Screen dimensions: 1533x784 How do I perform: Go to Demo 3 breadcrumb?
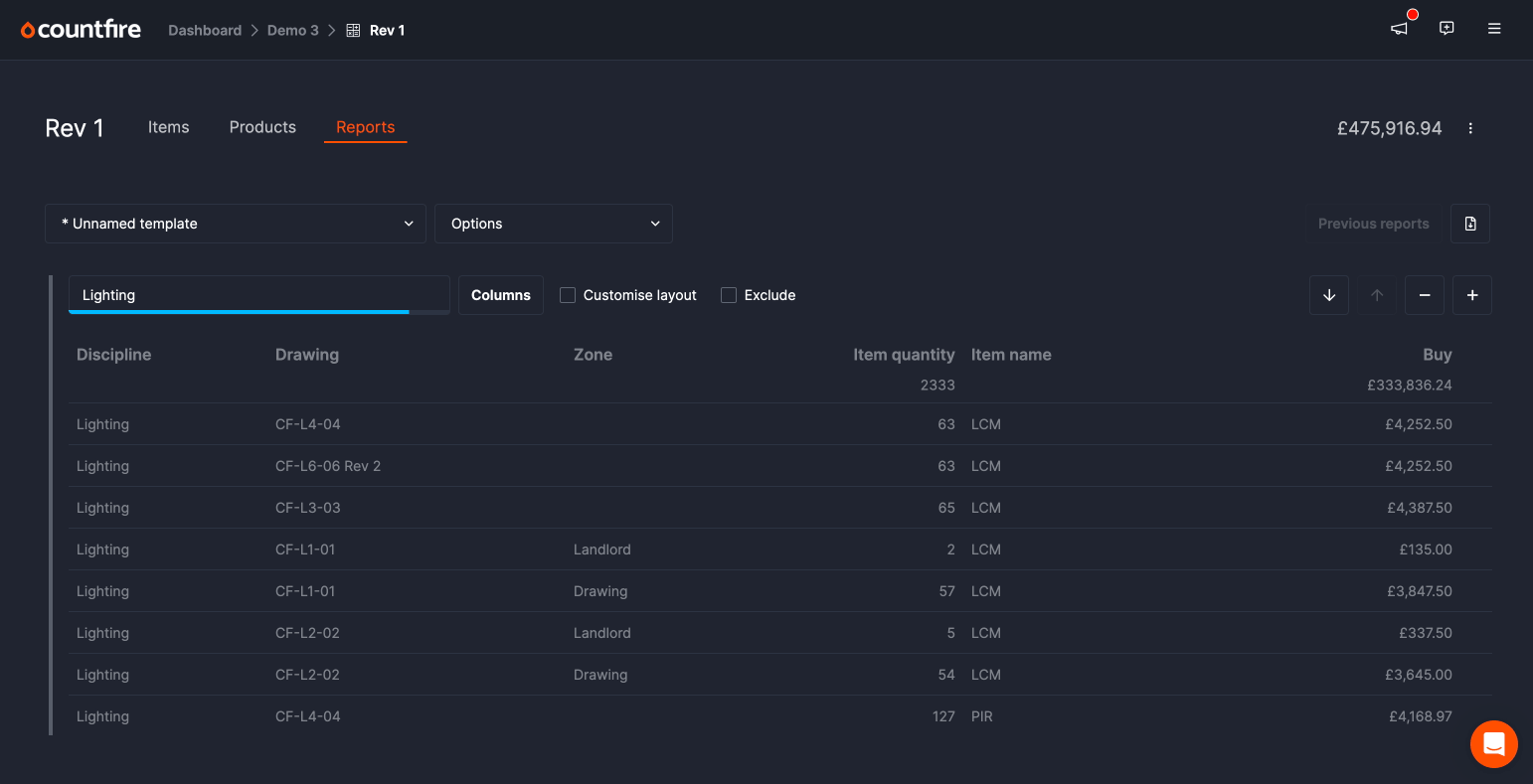[293, 31]
